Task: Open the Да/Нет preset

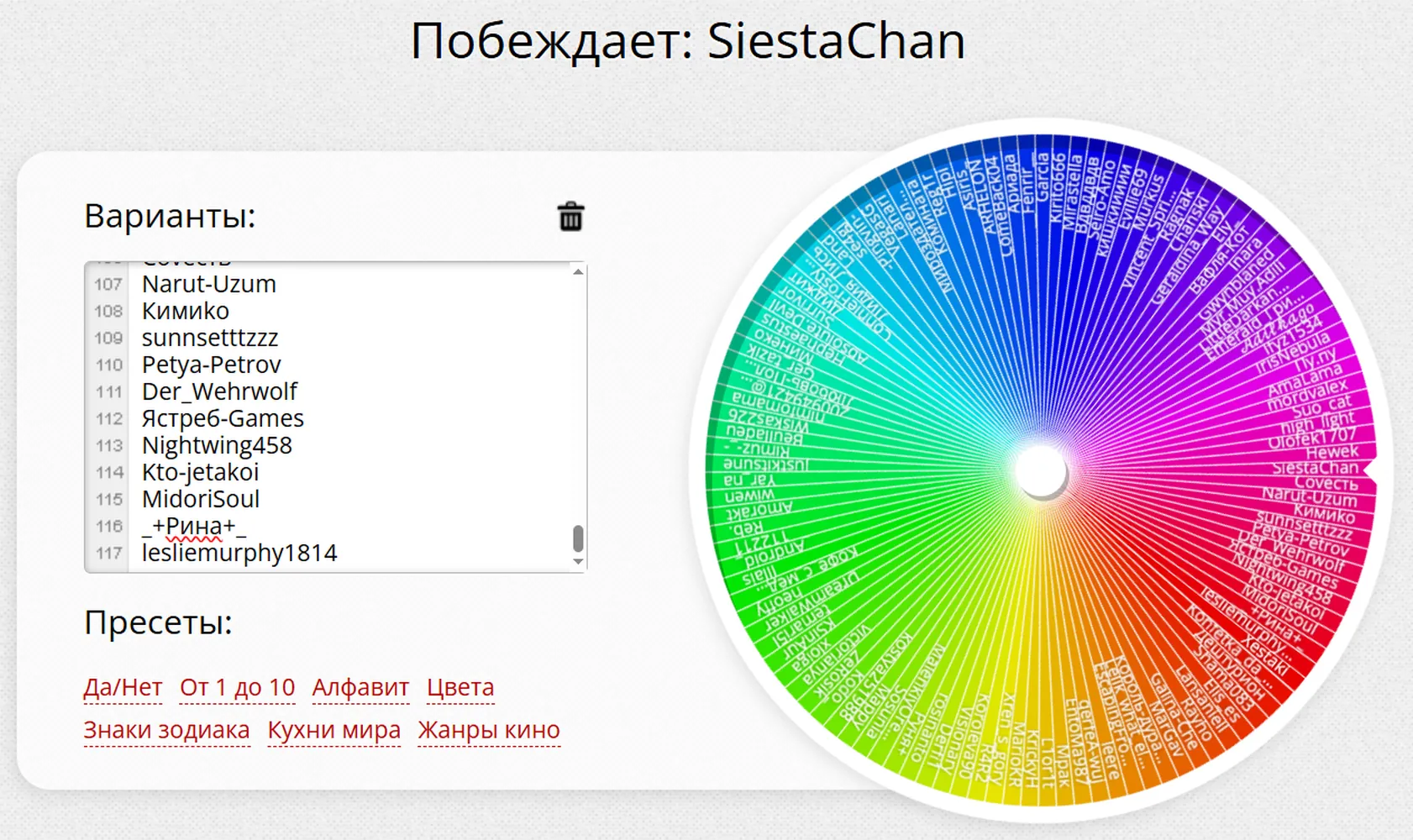Action: pyautogui.click(x=123, y=687)
